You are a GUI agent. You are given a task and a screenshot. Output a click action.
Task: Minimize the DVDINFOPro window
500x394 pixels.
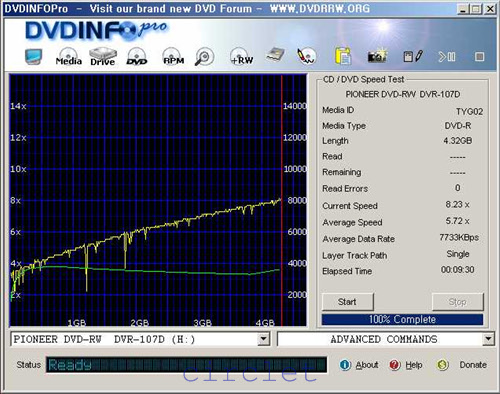462,9
